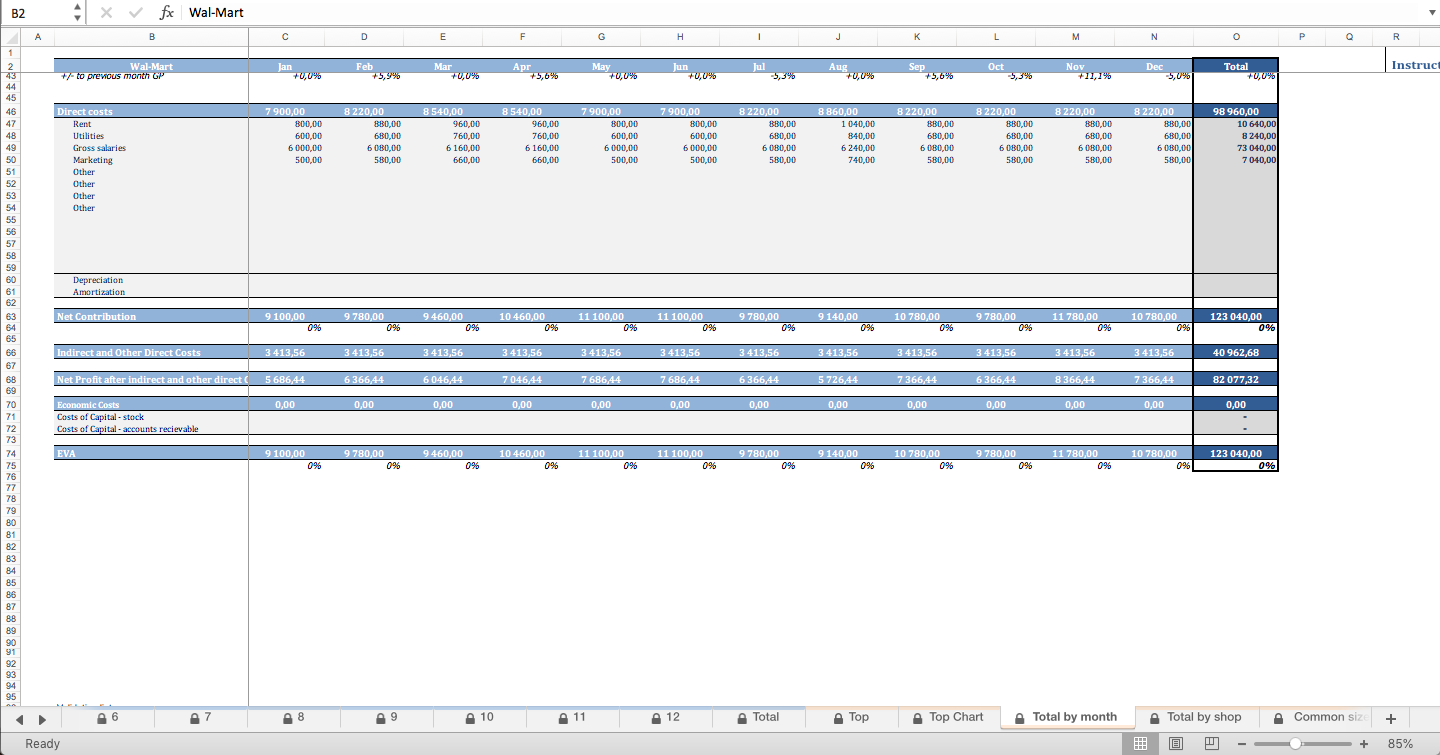The image size is (1440, 755).
Task: Switch to sheet tab 9
Action: (386, 717)
